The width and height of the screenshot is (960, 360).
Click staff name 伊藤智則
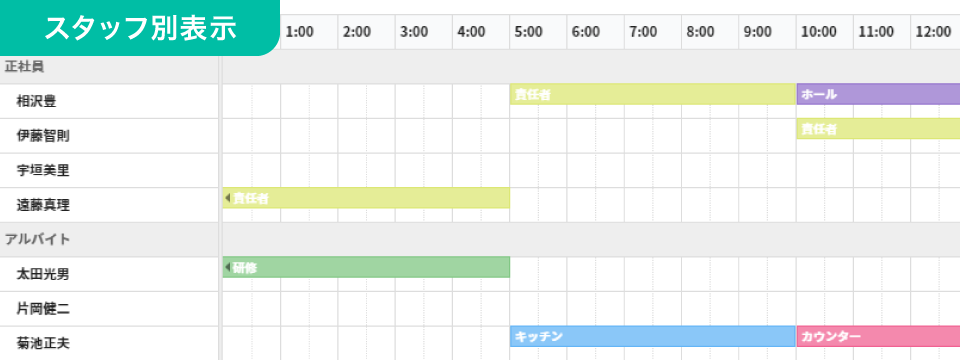coord(43,136)
